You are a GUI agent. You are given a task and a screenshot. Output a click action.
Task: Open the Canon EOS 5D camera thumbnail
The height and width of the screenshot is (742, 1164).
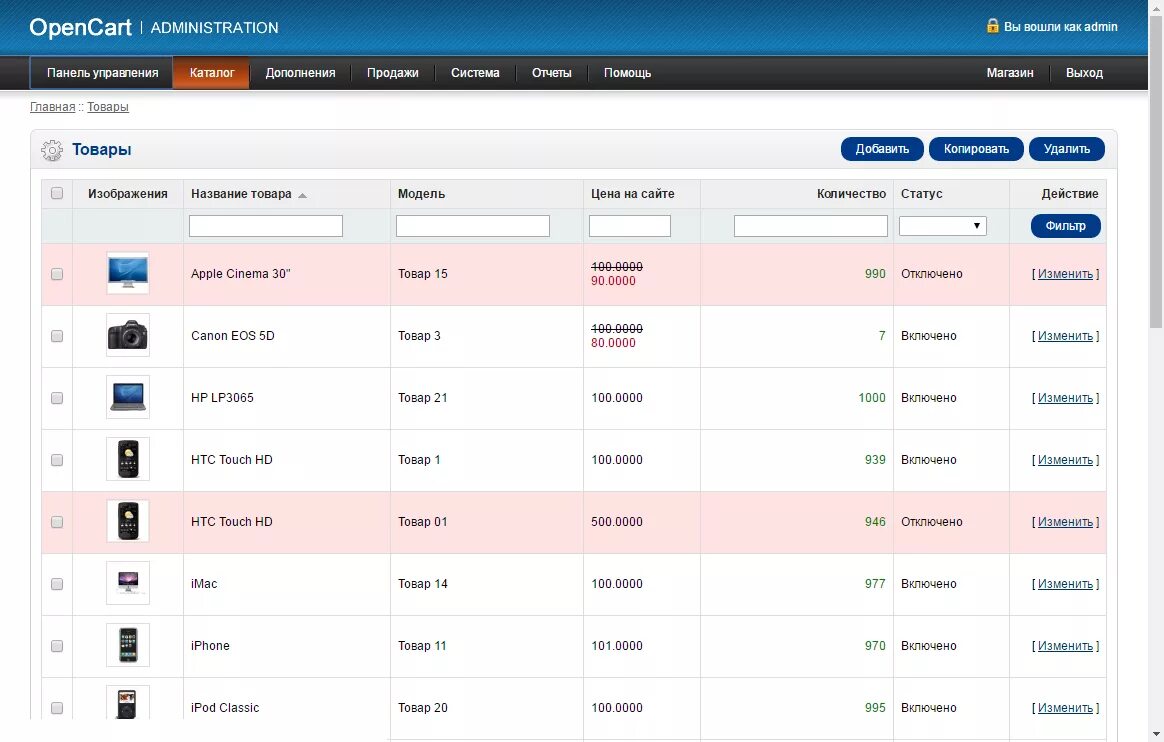(x=128, y=335)
